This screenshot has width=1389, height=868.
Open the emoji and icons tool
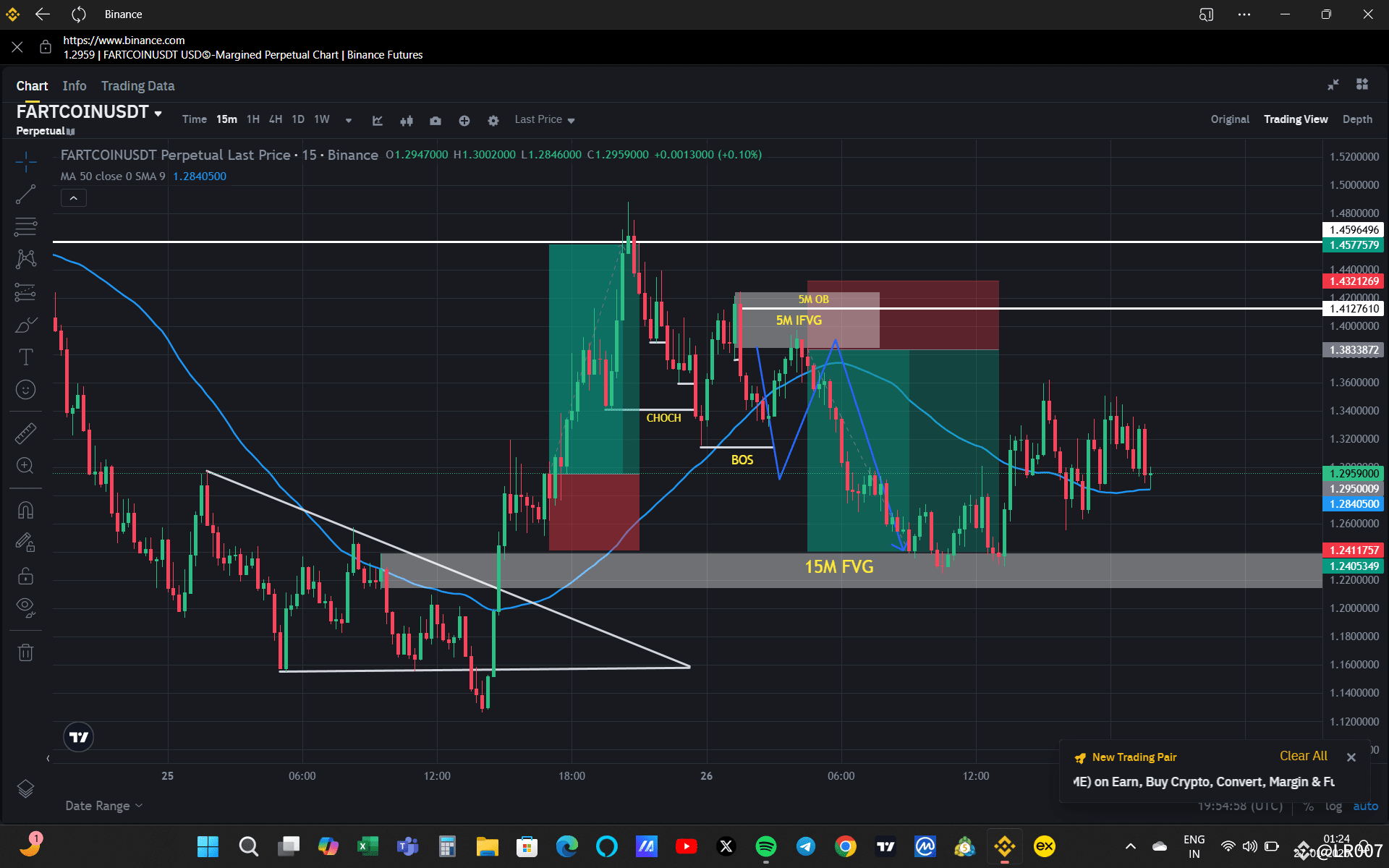[x=26, y=390]
